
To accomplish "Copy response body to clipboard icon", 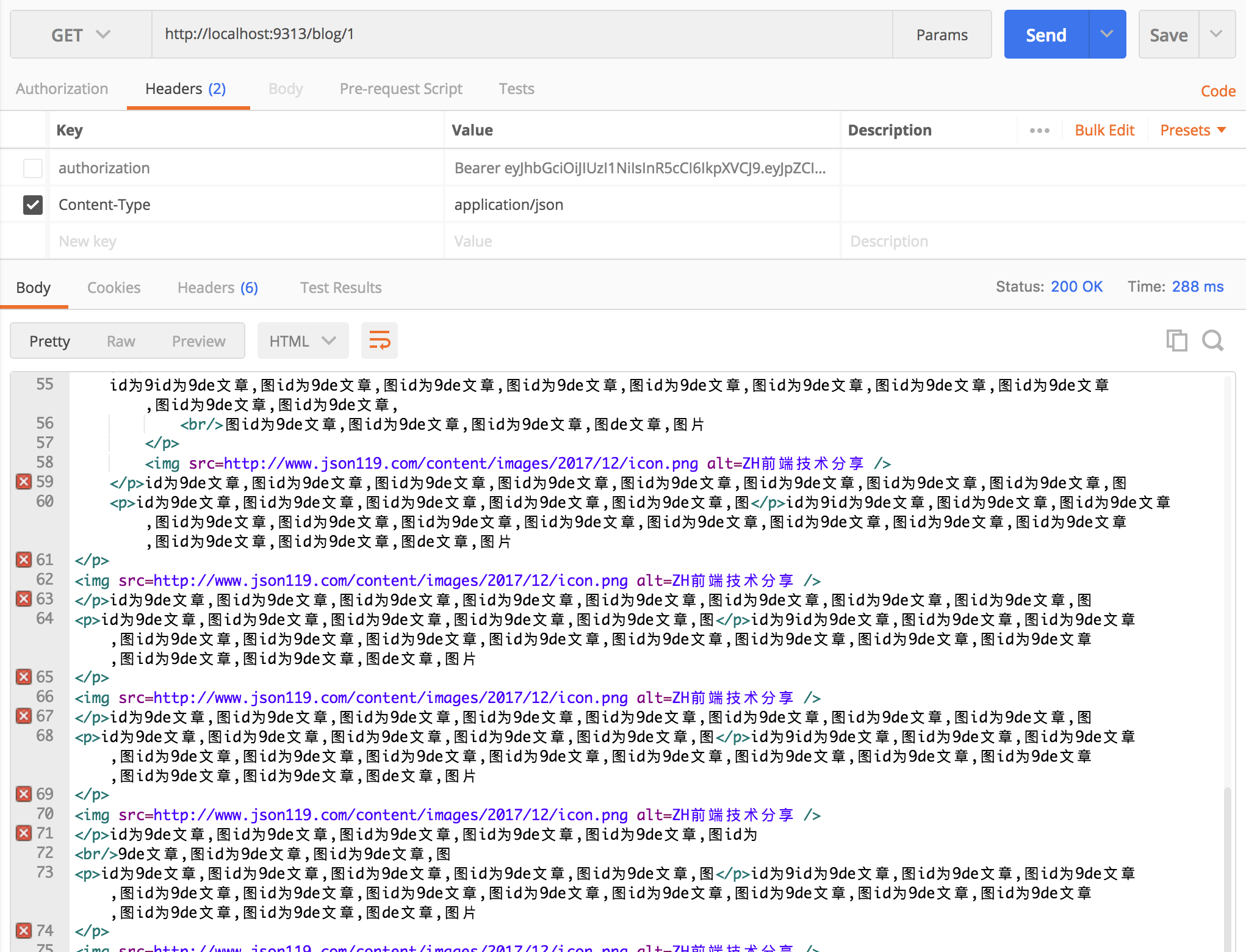I will point(1176,341).
